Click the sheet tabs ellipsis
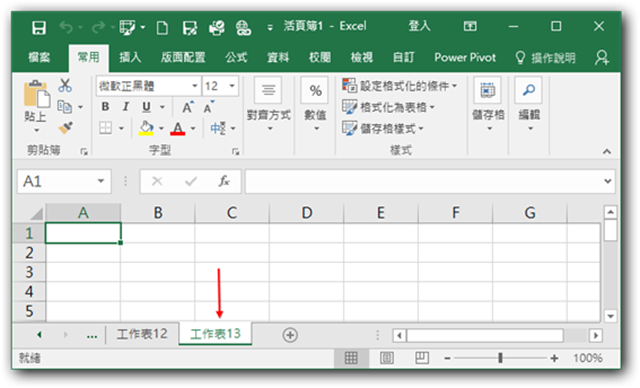 92,336
